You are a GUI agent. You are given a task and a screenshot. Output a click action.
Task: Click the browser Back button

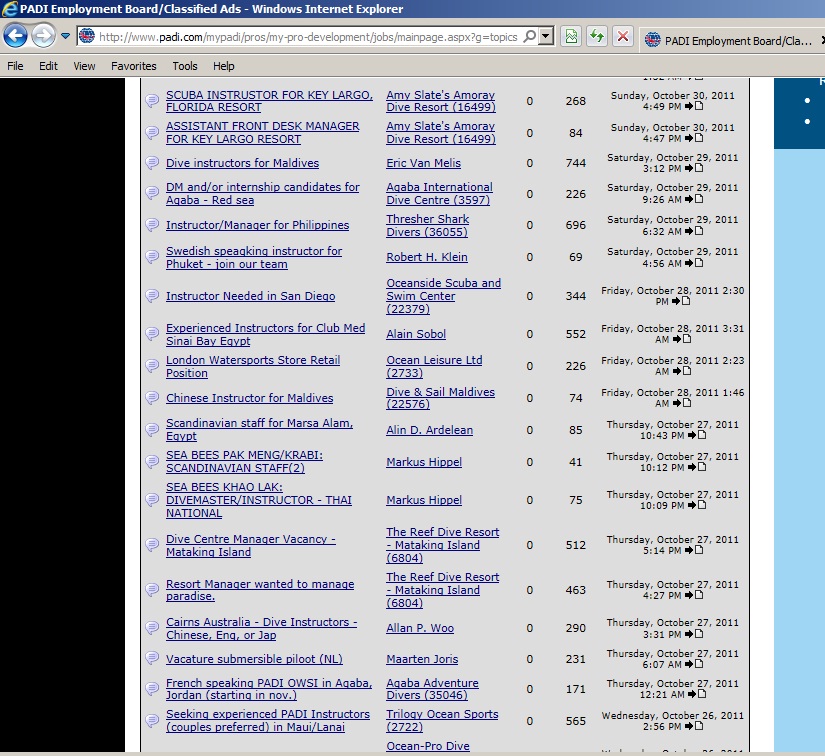[x=15, y=36]
